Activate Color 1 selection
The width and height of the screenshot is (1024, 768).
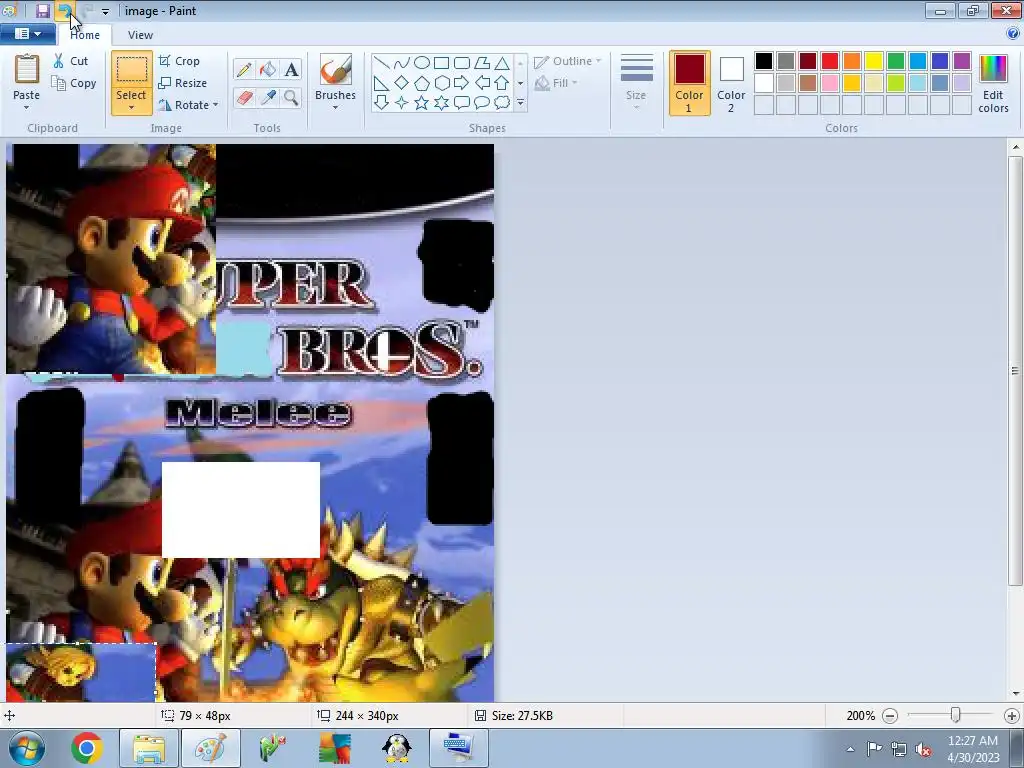pyautogui.click(x=690, y=84)
